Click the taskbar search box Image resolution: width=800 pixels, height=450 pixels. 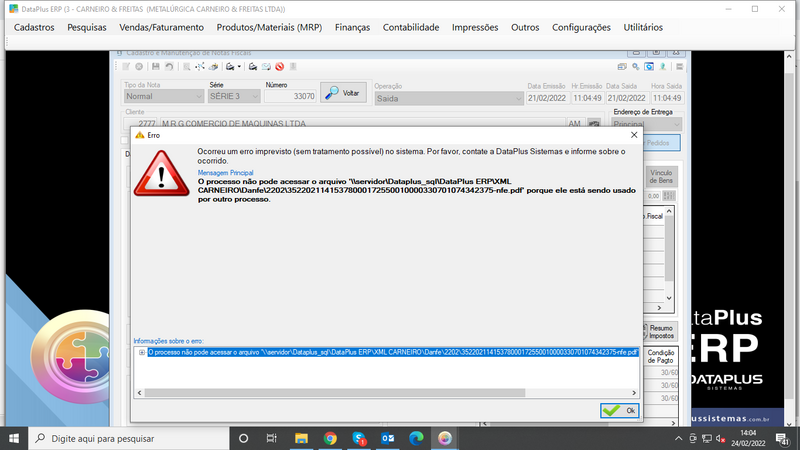(129, 438)
